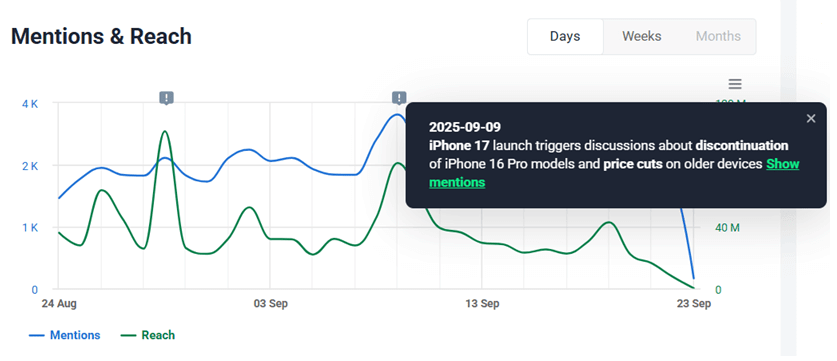Screen dimensions: 837x361
Task: Click the highest green Reach peak on the chart
Action: click(x=165, y=131)
